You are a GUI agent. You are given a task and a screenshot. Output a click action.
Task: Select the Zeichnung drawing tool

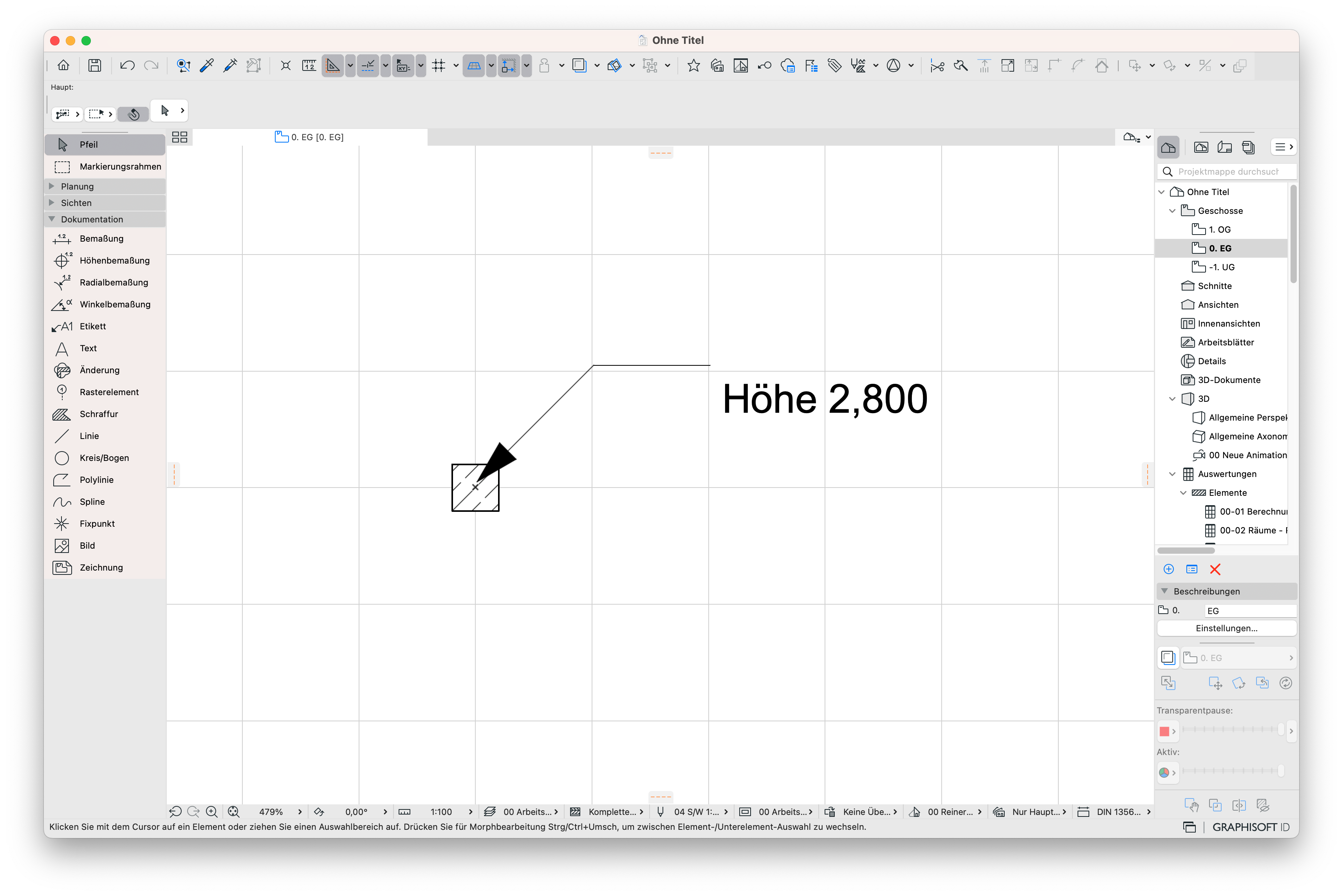(105, 567)
